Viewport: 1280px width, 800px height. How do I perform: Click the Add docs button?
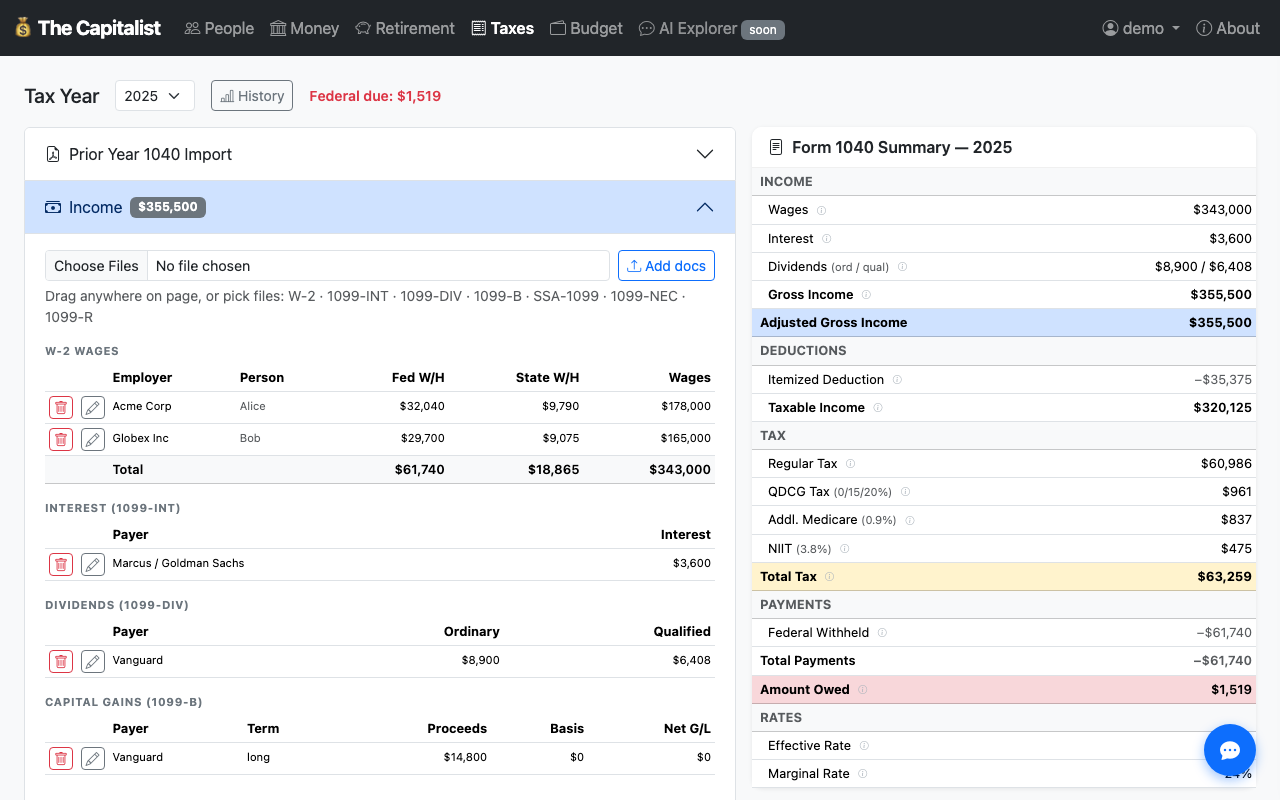click(666, 265)
